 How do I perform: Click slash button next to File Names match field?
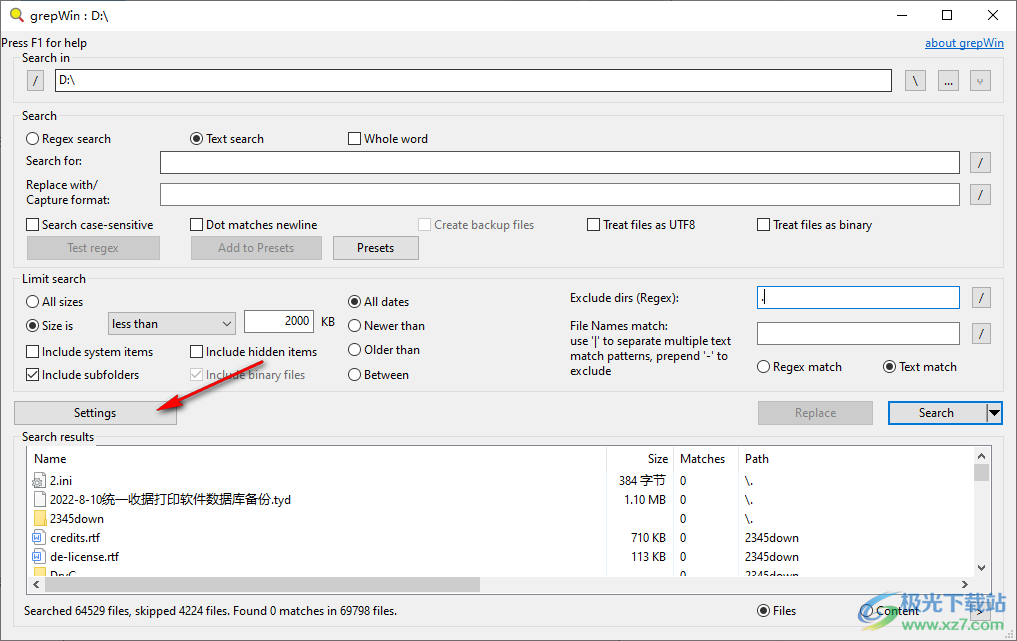[x=981, y=334]
